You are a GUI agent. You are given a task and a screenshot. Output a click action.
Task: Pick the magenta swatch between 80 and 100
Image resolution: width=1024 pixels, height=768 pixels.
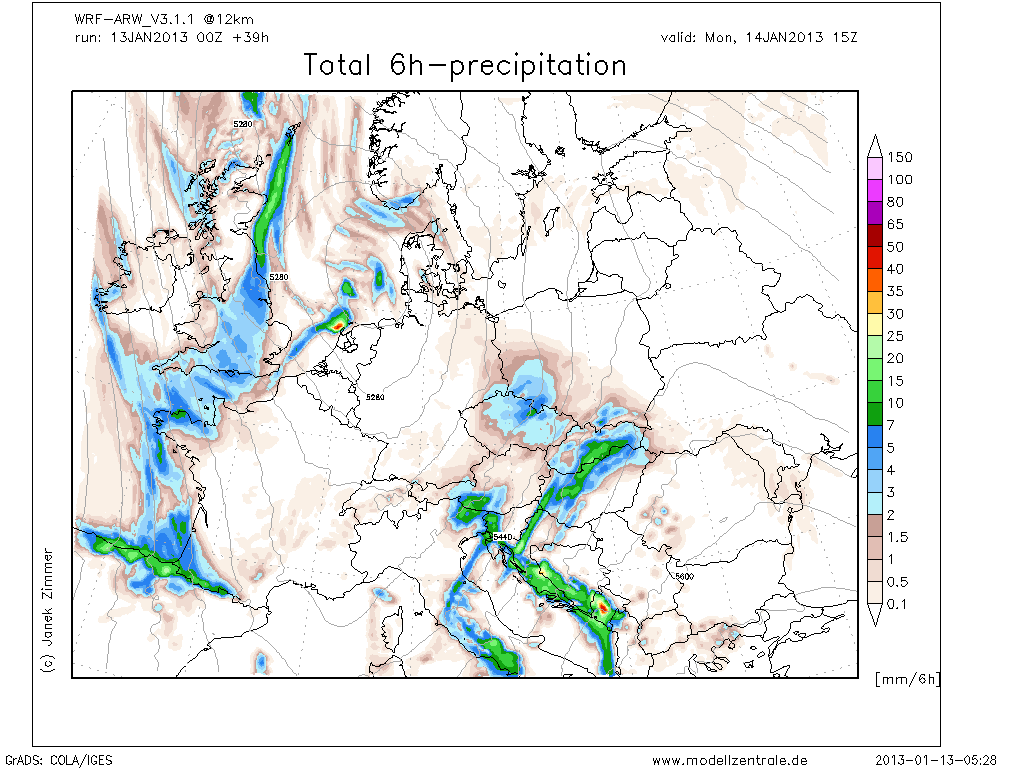pos(875,191)
